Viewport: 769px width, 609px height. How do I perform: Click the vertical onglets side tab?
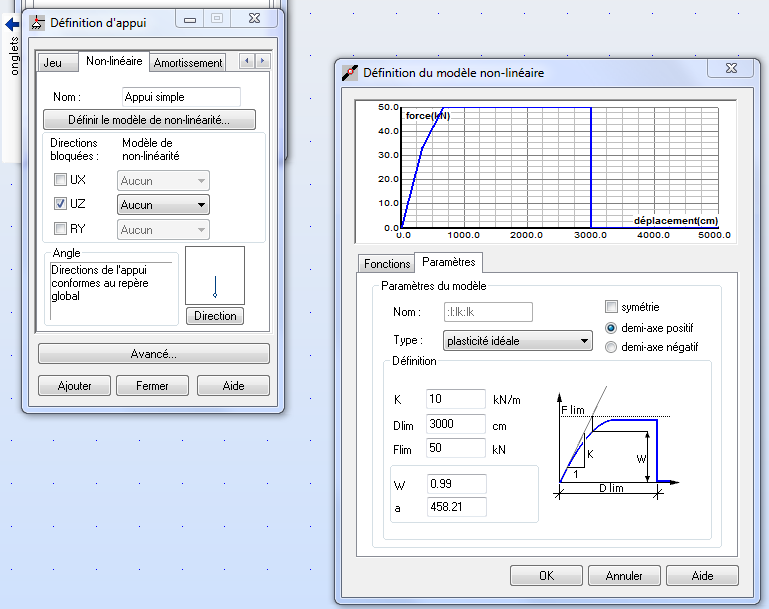13,56
